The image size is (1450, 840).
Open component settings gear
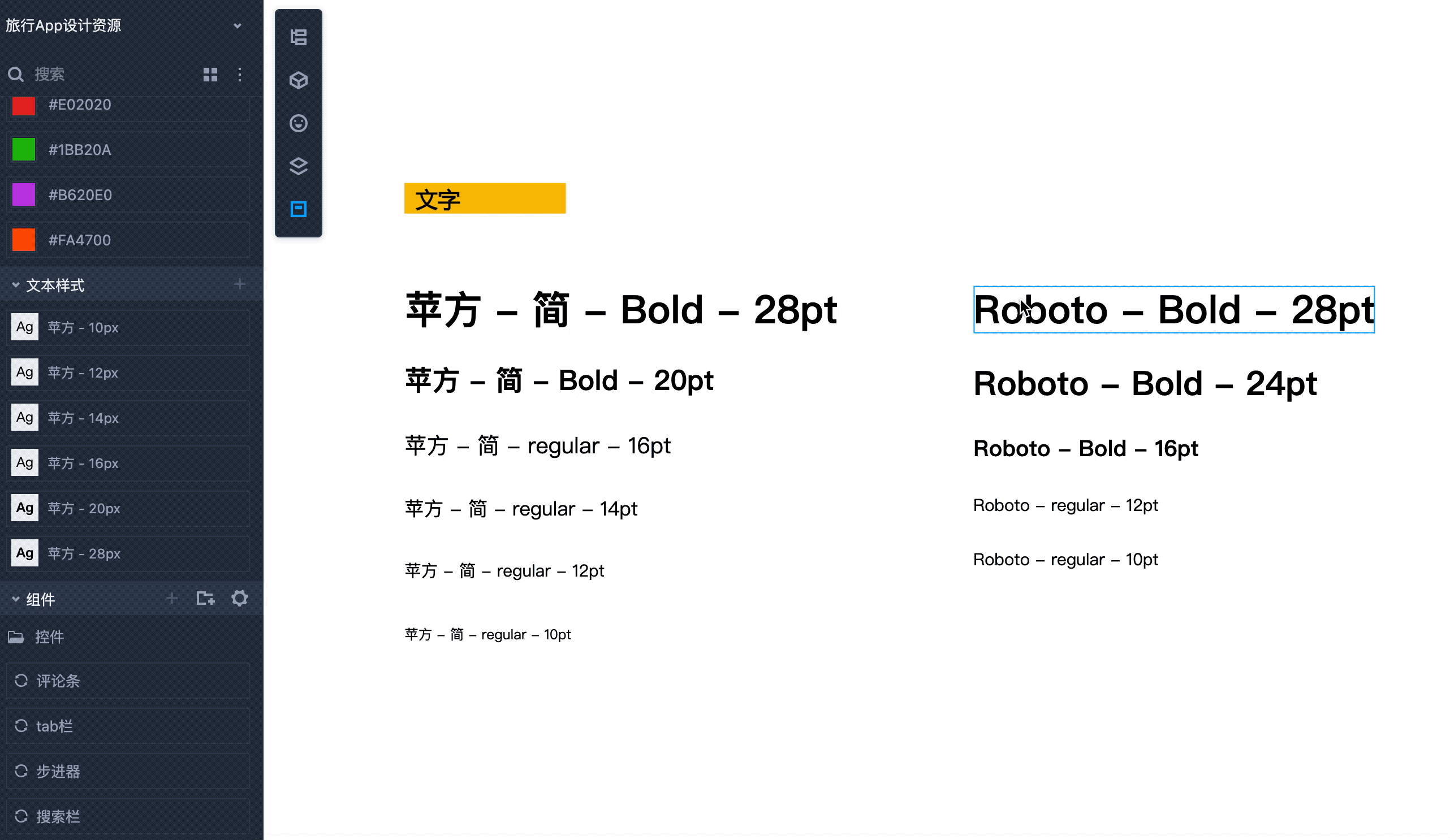coord(239,599)
